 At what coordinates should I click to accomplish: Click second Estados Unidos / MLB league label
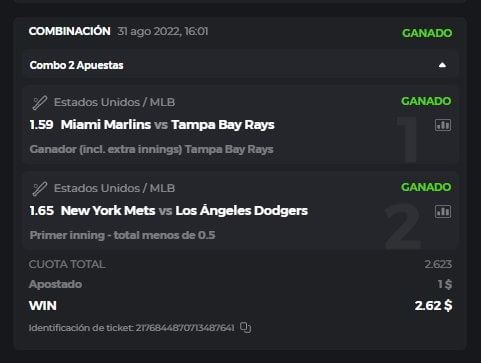tap(114, 188)
